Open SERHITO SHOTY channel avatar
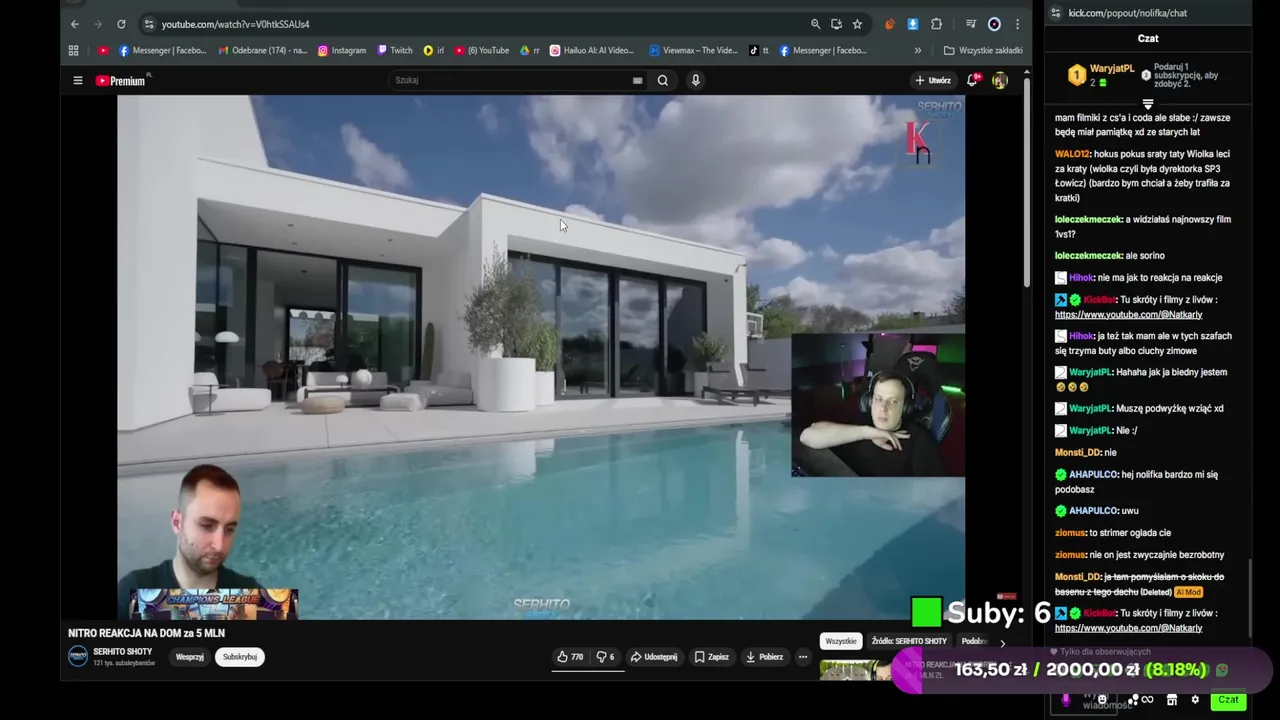This screenshot has height=720, width=1280. point(77,656)
